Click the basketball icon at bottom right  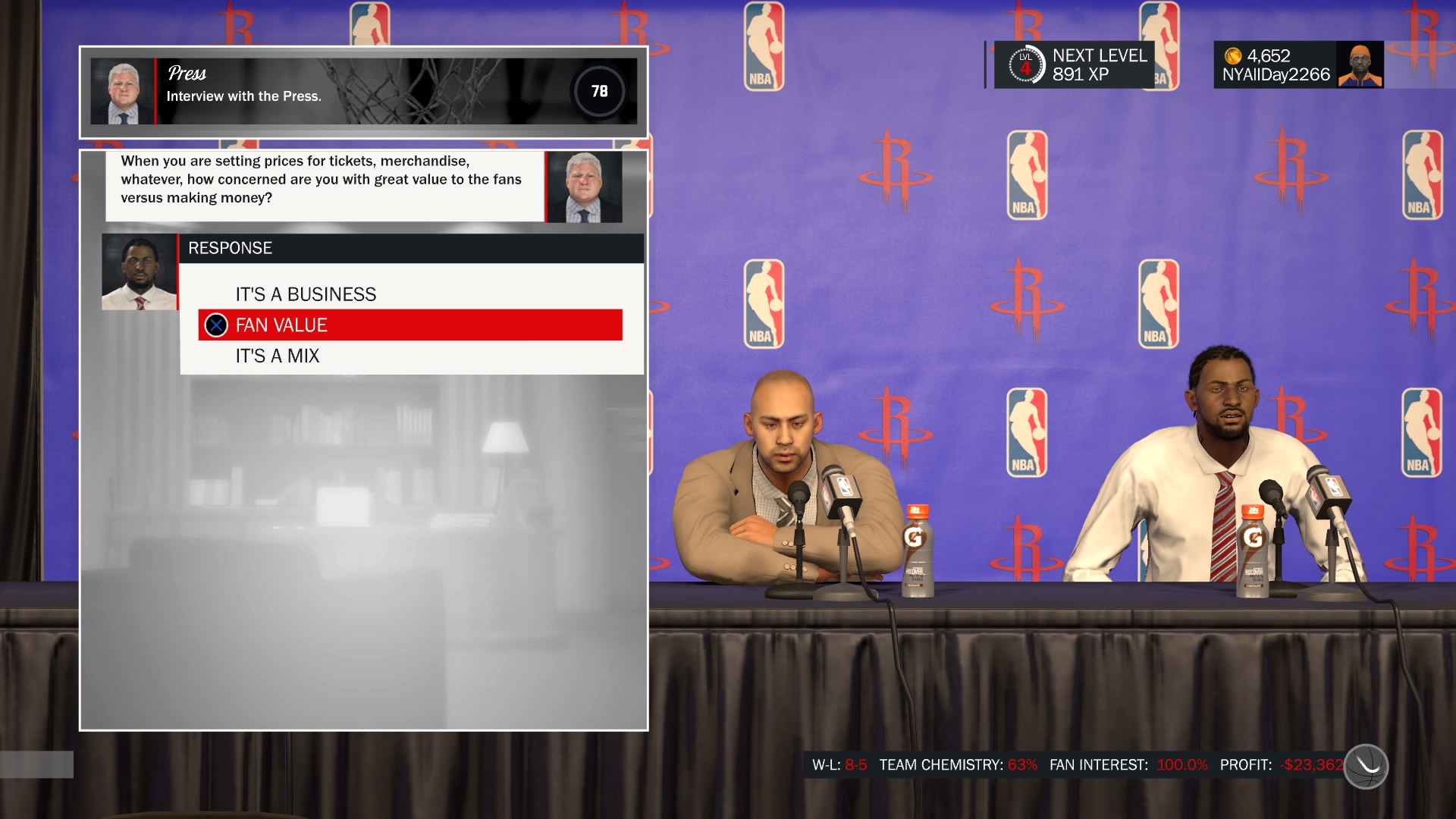tap(1366, 766)
